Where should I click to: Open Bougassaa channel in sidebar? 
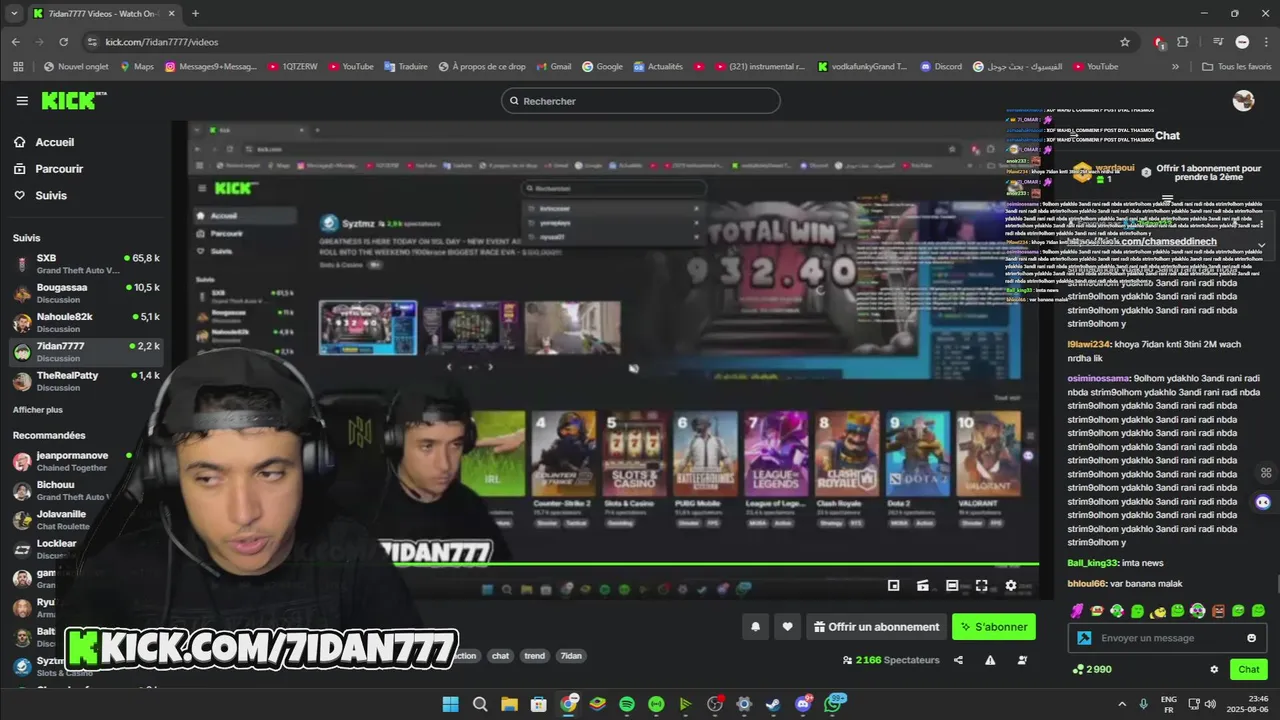point(85,293)
